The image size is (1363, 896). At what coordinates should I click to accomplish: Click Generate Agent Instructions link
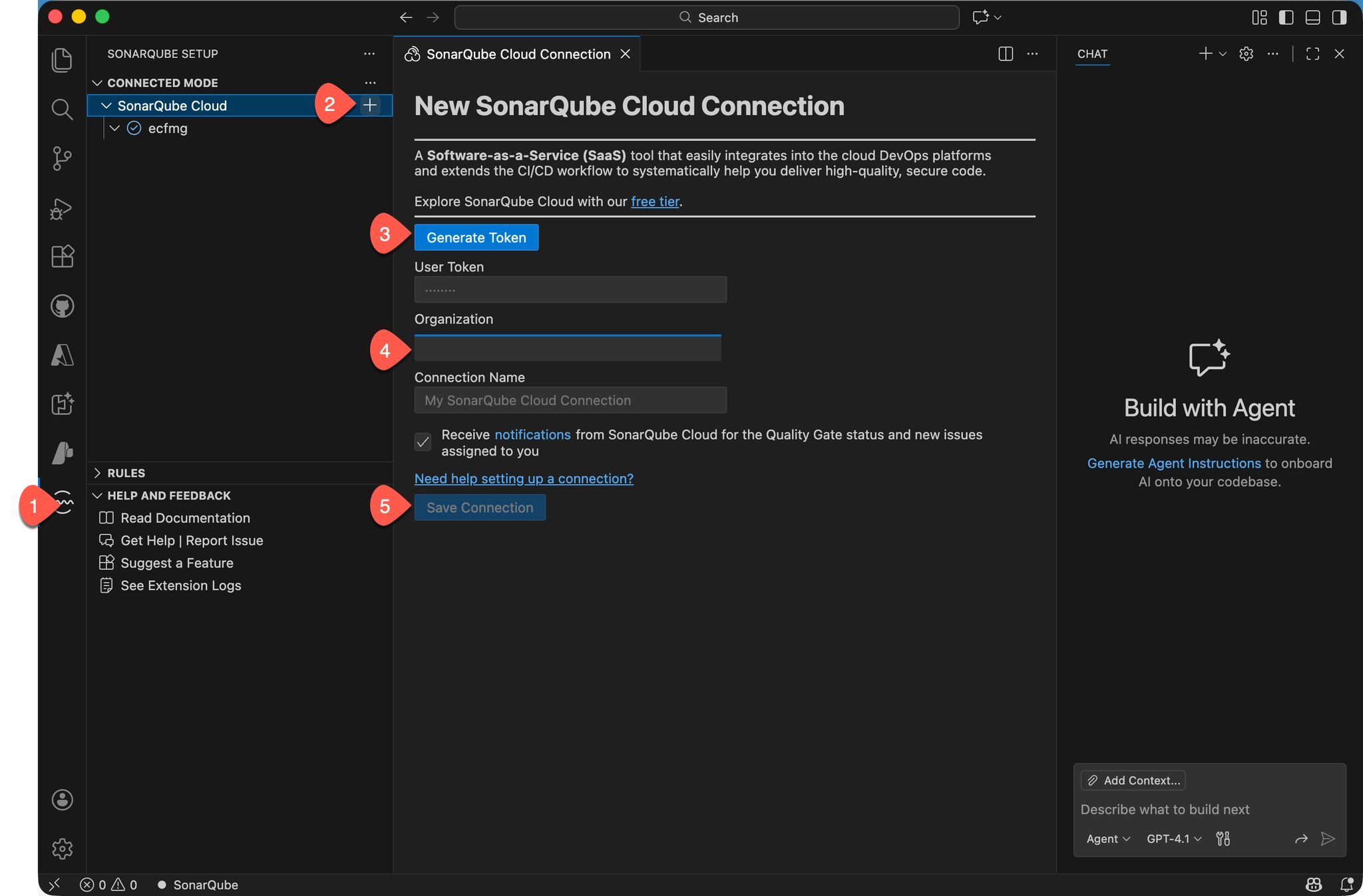click(x=1174, y=463)
